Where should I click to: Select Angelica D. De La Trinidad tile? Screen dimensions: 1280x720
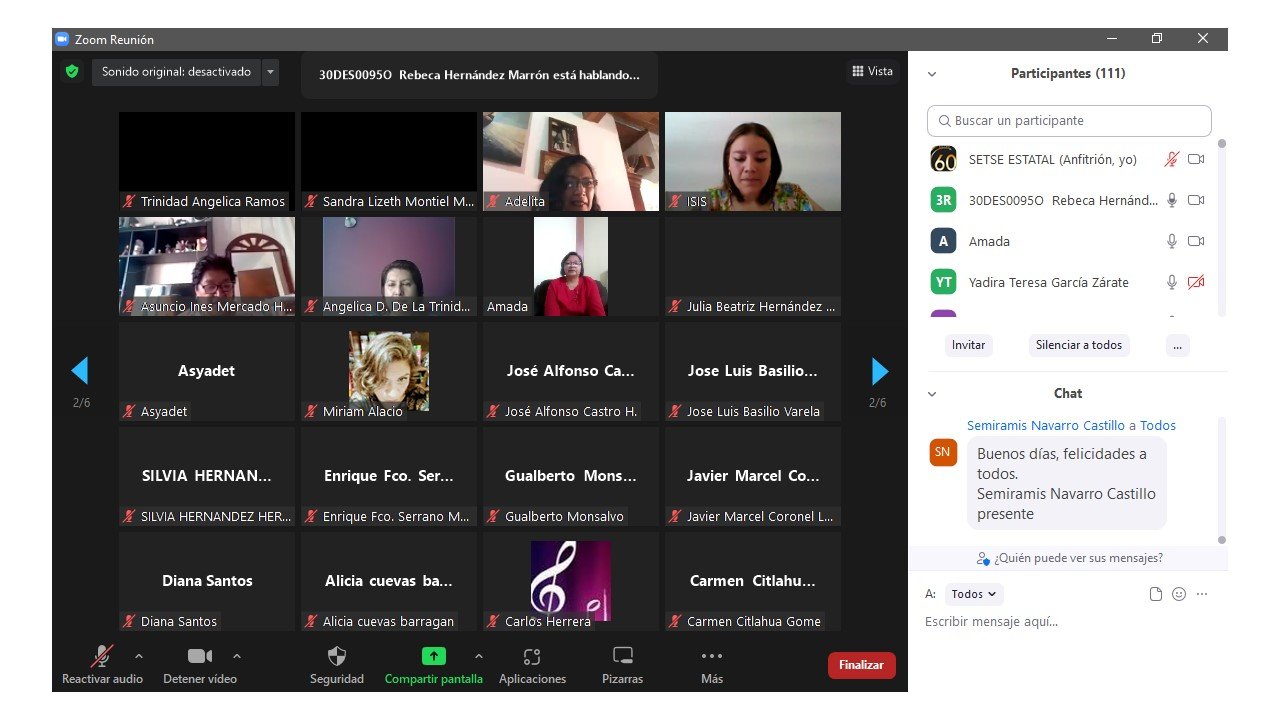tap(389, 266)
